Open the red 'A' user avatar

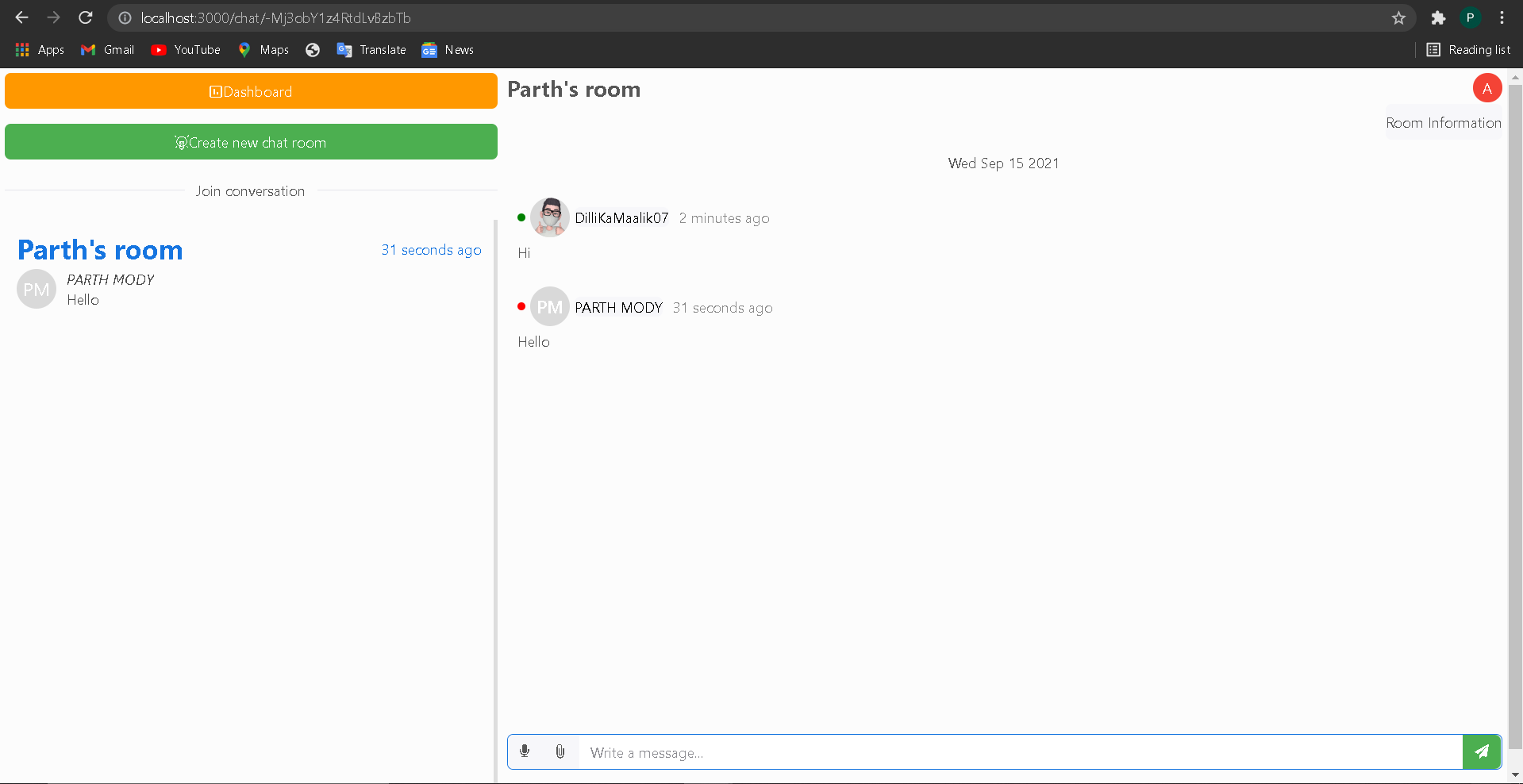1487,88
